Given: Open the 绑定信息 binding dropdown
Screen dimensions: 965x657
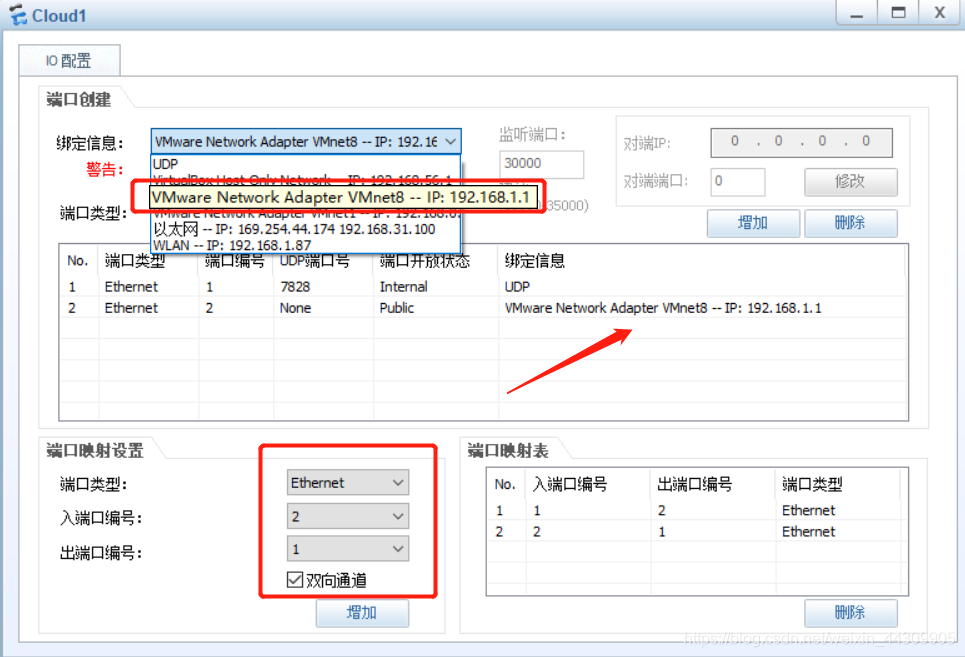Looking at the screenshot, I should pyautogui.click(x=306, y=141).
